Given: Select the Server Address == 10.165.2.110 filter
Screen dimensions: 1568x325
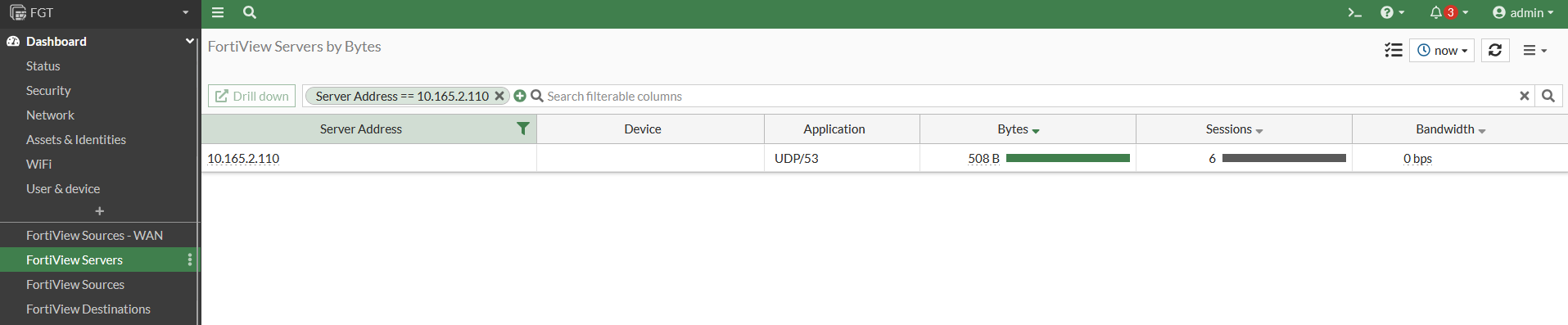Looking at the screenshot, I should click(402, 96).
